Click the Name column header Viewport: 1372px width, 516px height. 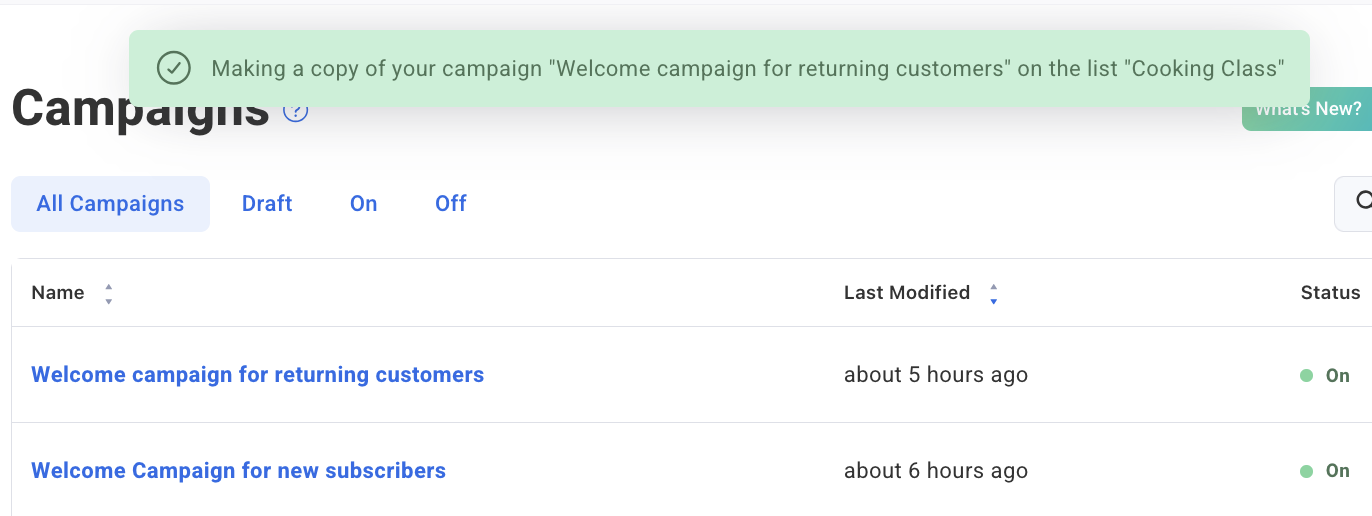coord(58,293)
